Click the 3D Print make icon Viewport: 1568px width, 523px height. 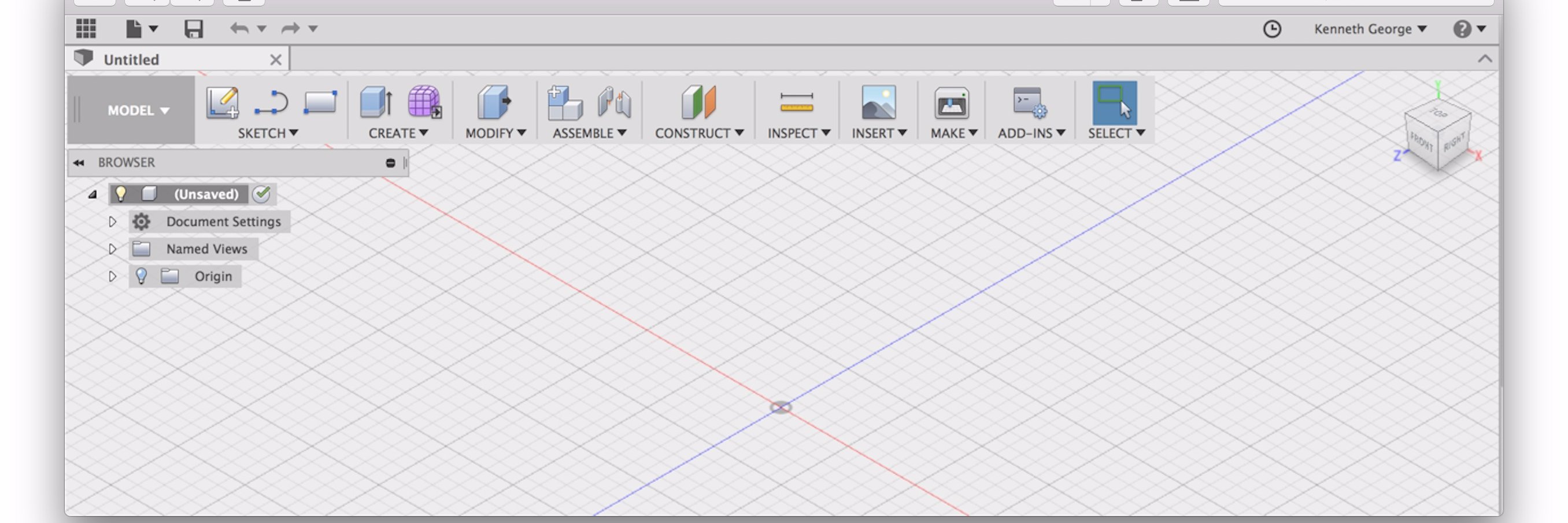952,102
